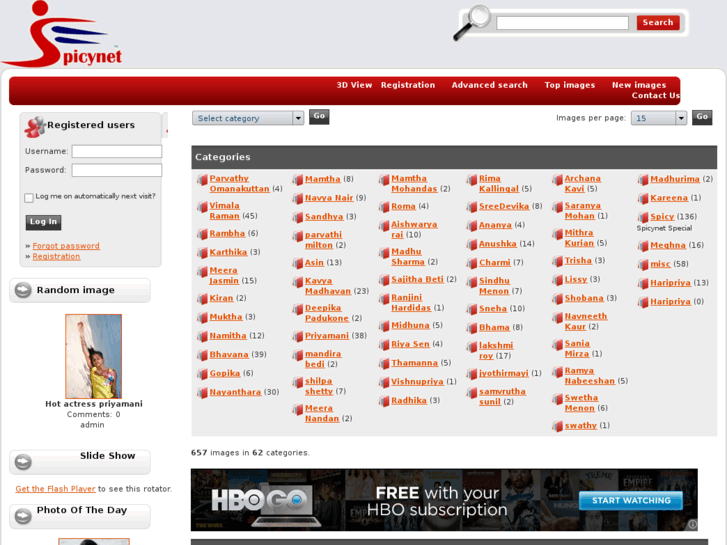Open the Haripriya (13) category link
The width and height of the screenshot is (727, 545).
coord(670,283)
